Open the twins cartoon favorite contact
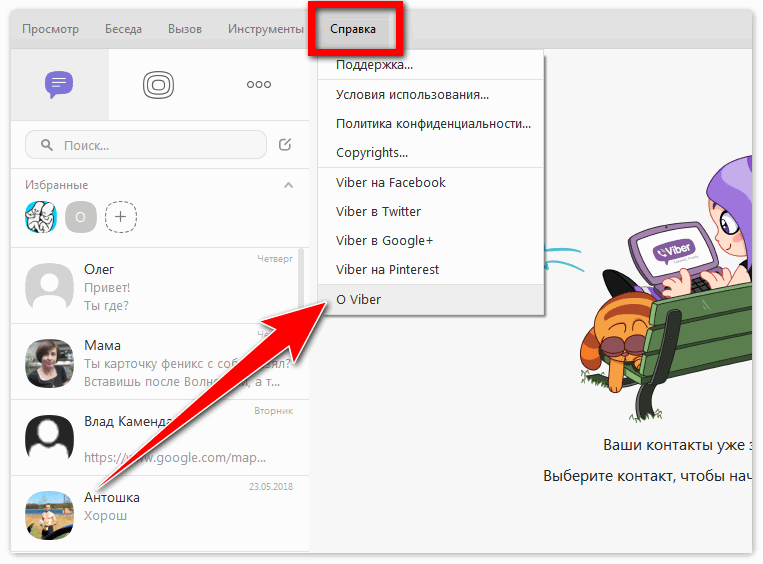The image size is (763, 564). pyautogui.click(x=41, y=217)
